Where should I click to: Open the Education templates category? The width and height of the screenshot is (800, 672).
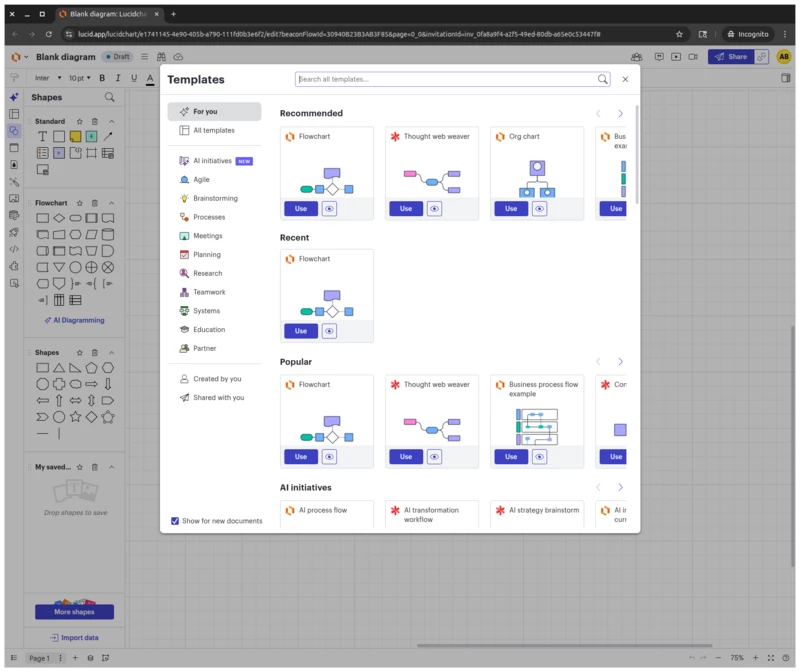pos(214,330)
